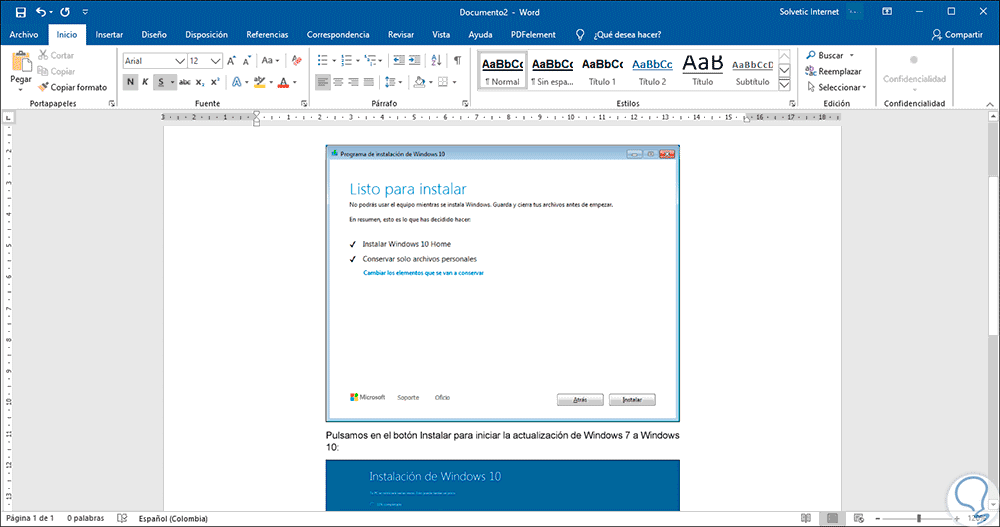Open line spacing options

point(393,82)
